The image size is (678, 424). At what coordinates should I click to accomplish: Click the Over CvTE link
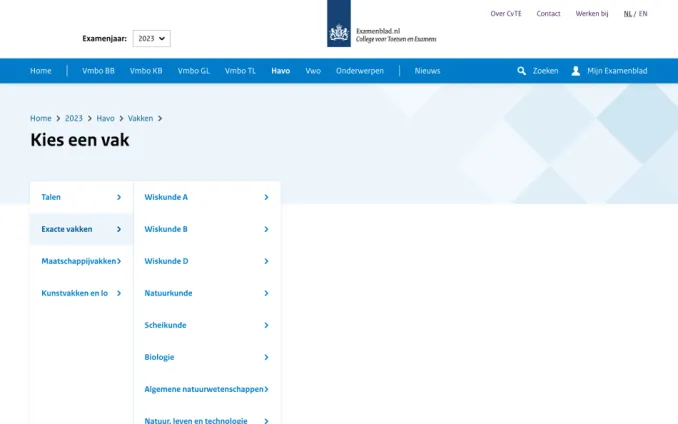tap(506, 14)
